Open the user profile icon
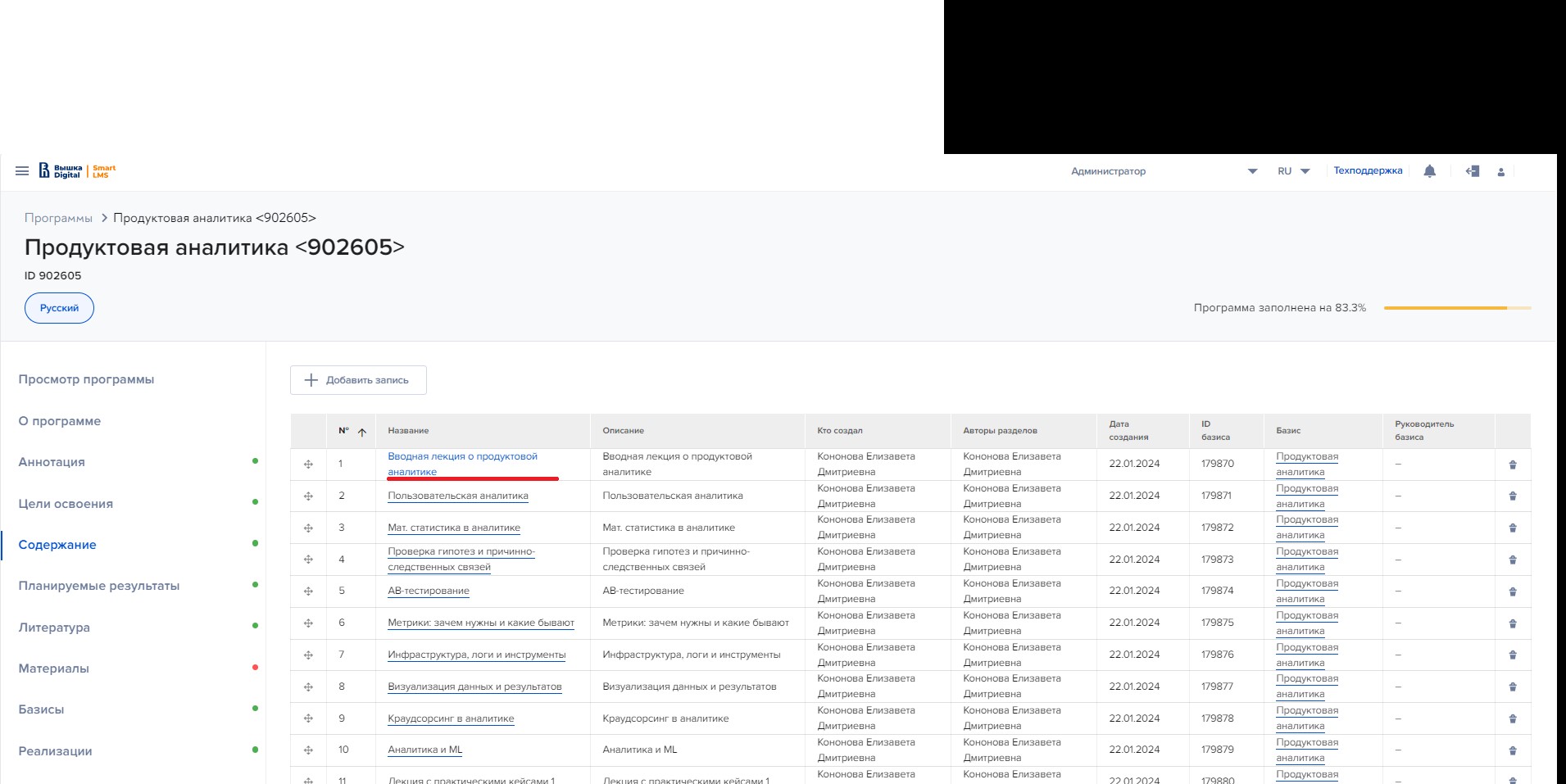The width and height of the screenshot is (1566, 784). (x=1500, y=172)
